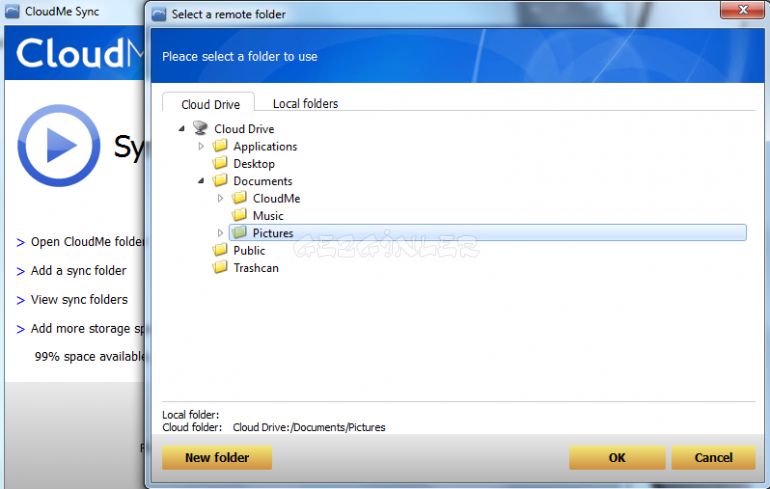This screenshot has width=770, height=489.
Task: Expand the CloudMe subfolder
Action: (220, 198)
